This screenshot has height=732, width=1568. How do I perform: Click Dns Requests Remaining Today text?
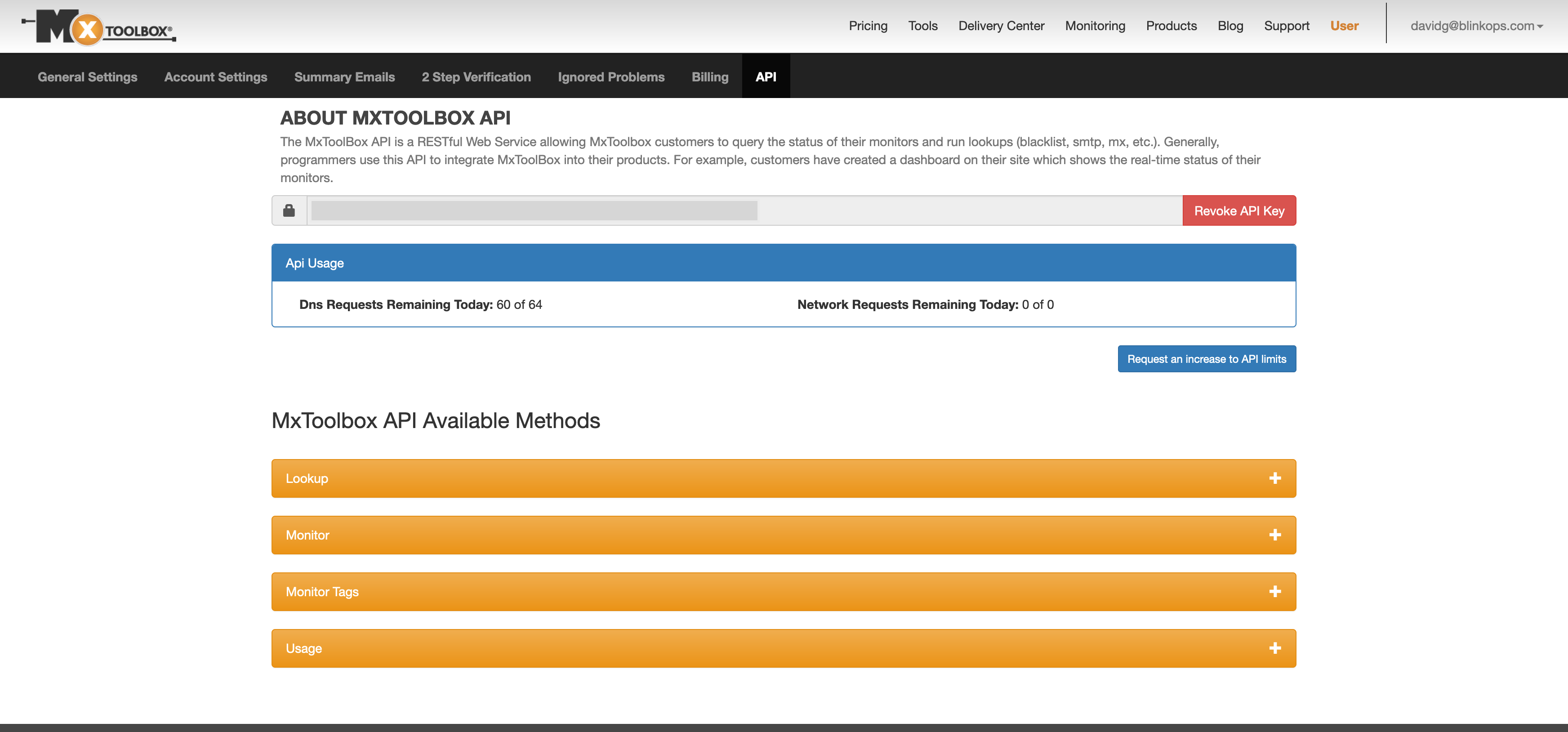tap(421, 304)
